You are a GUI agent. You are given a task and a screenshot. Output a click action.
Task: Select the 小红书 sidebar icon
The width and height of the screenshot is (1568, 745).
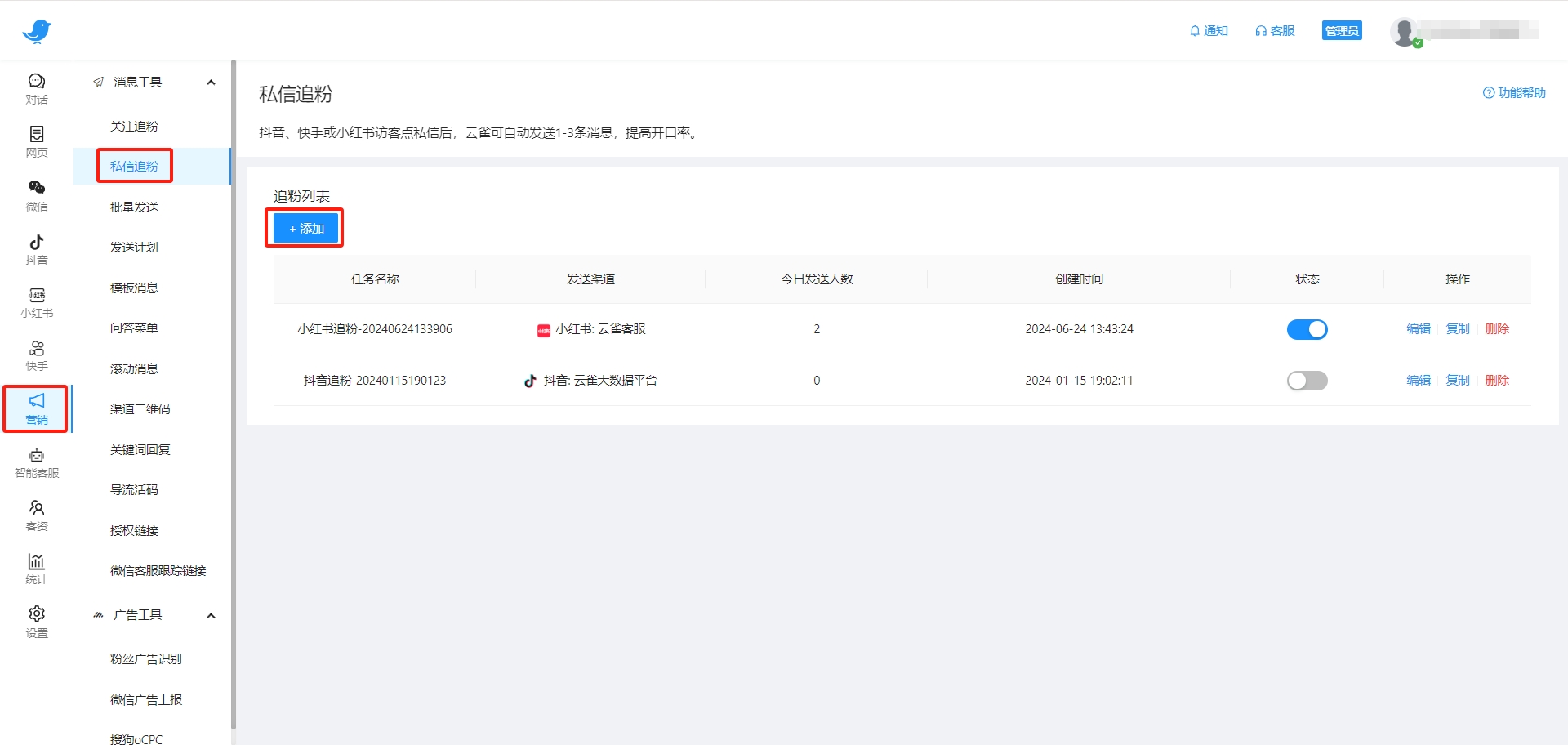[x=36, y=302]
